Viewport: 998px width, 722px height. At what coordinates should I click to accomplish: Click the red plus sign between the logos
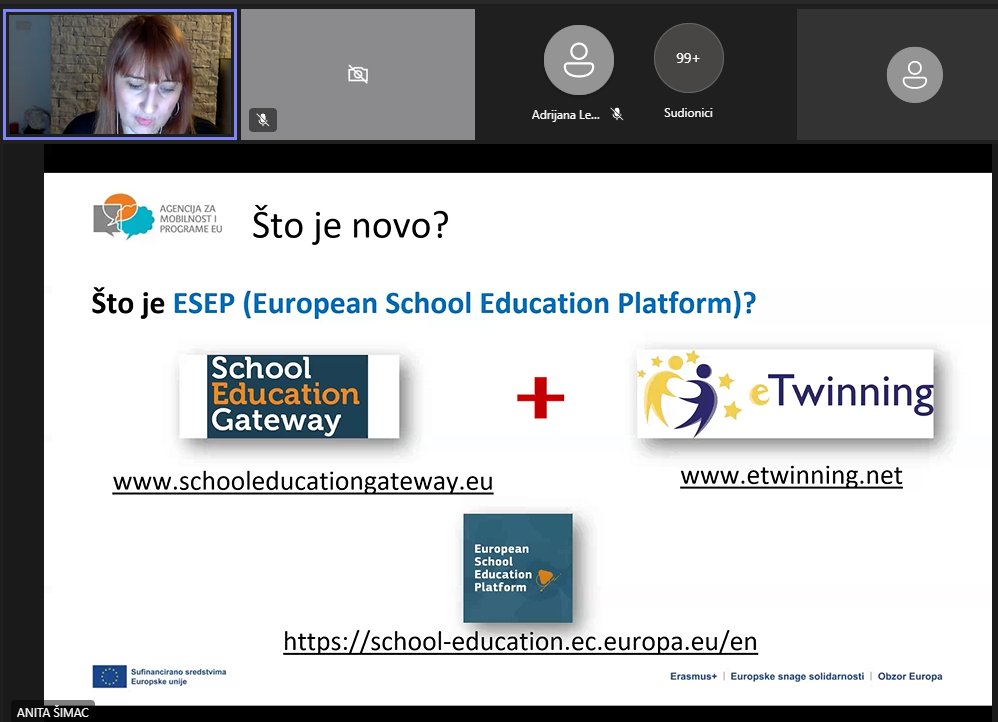click(540, 397)
